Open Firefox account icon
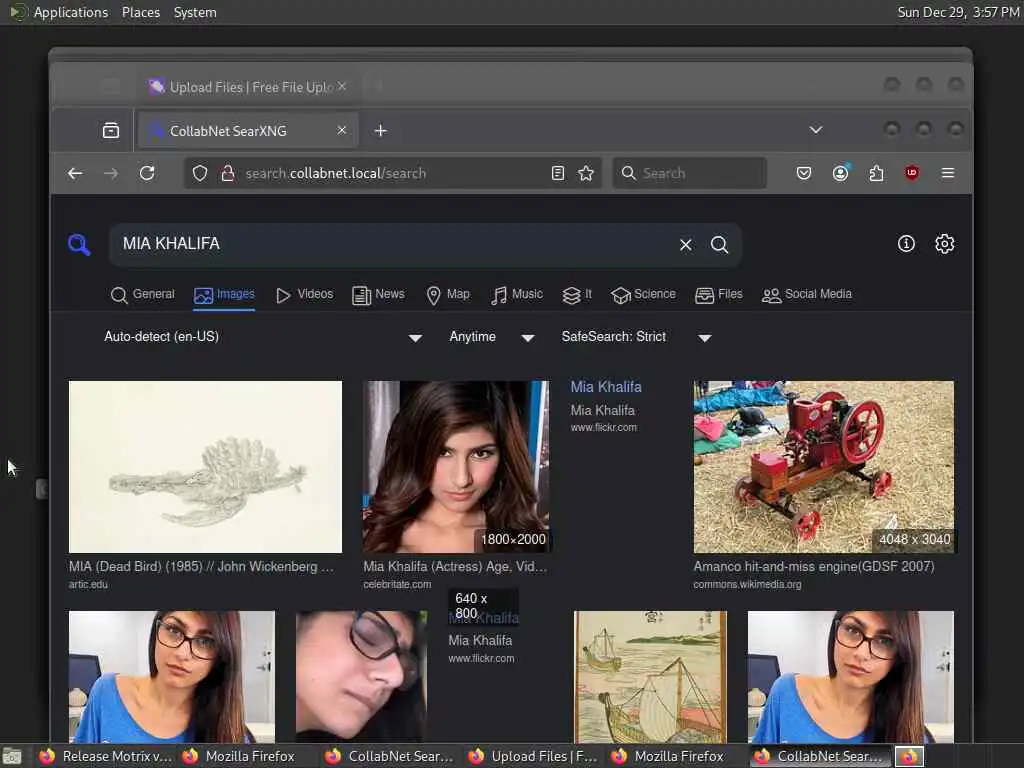This screenshot has height=768, width=1024. click(840, 173)
